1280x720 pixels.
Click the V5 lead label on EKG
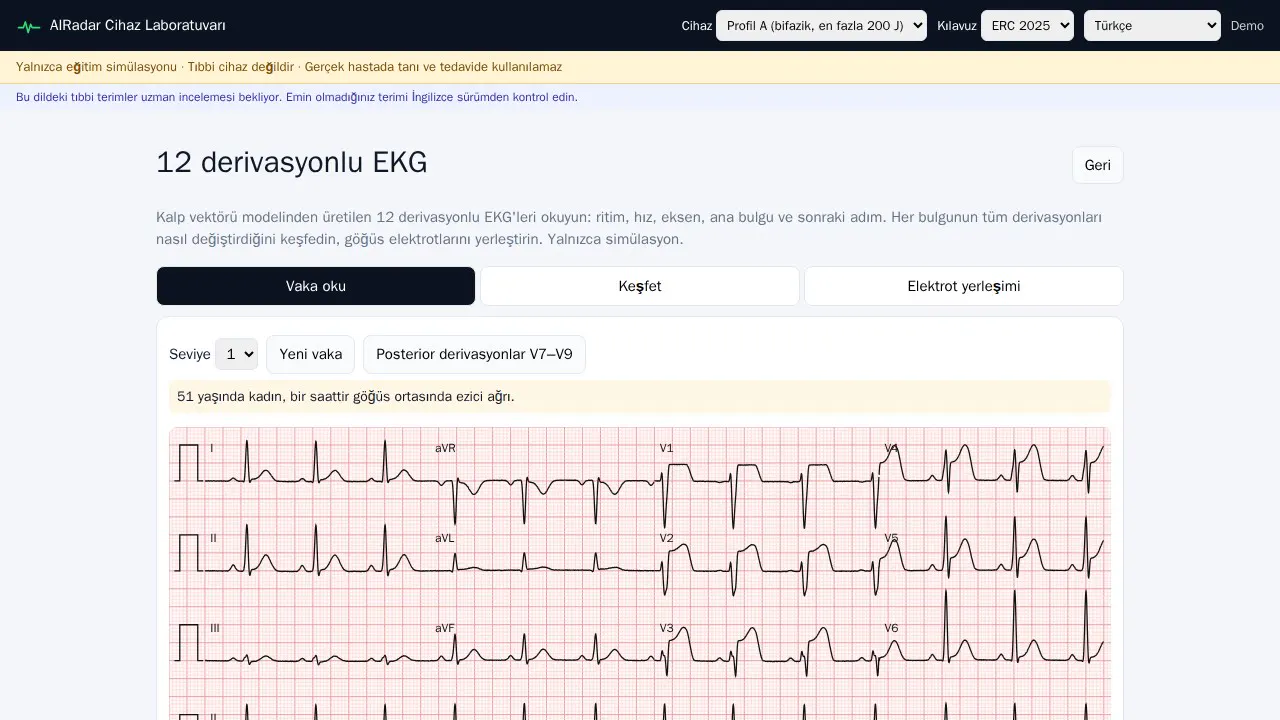tap(891, 538)
